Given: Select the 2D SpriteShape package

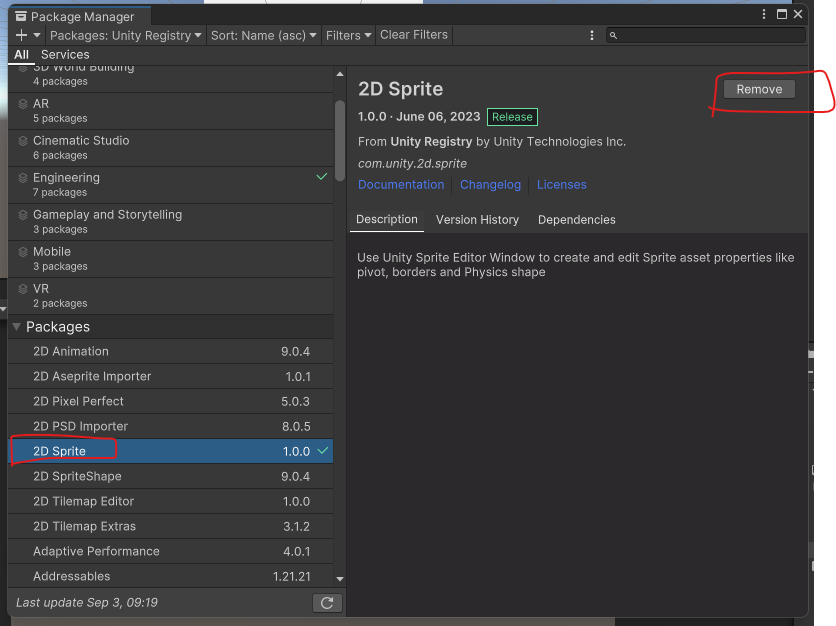Looking at the screenshot, I should pyautogui.click(x=171, y=476).
